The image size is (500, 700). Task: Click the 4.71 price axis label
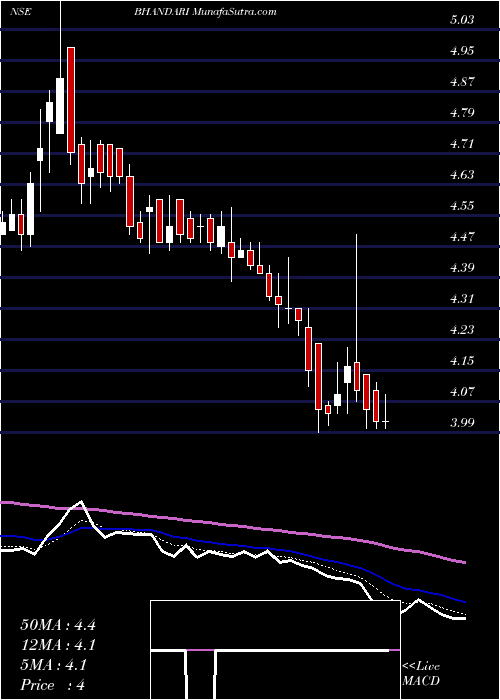462,144
